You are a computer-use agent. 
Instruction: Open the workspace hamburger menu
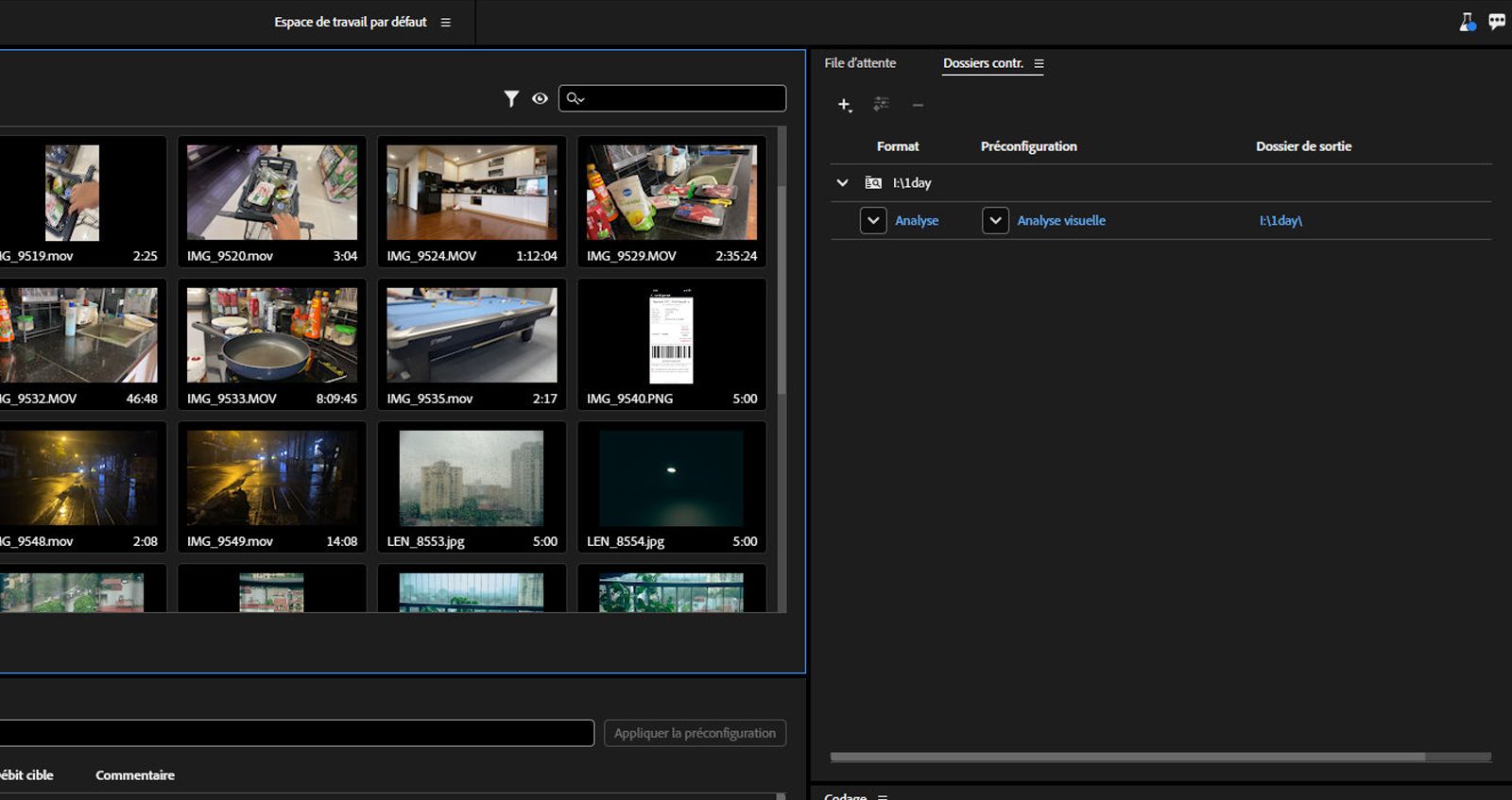click(x=446, y=23)
